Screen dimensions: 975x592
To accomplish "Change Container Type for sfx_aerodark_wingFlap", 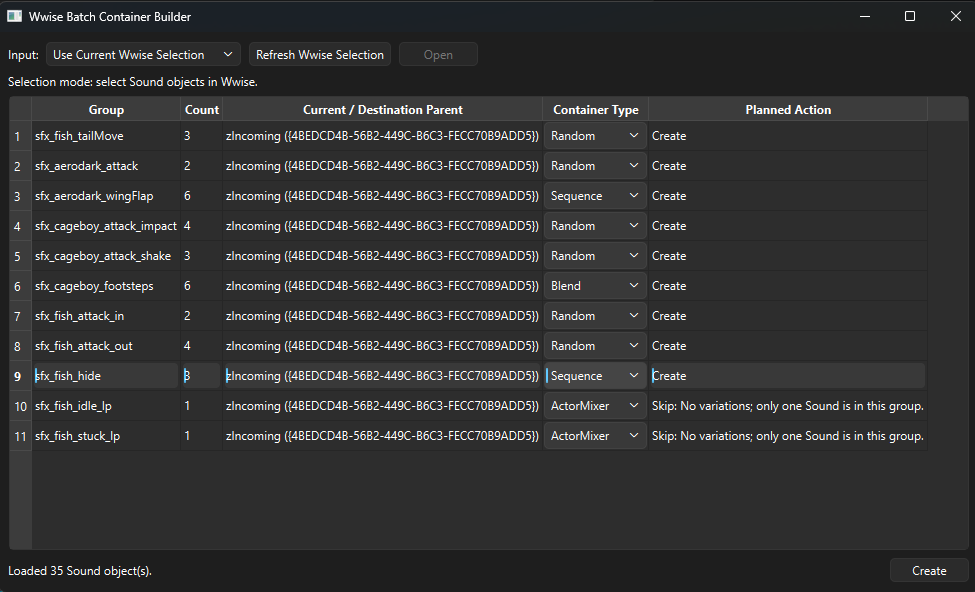I will (595, 195).
